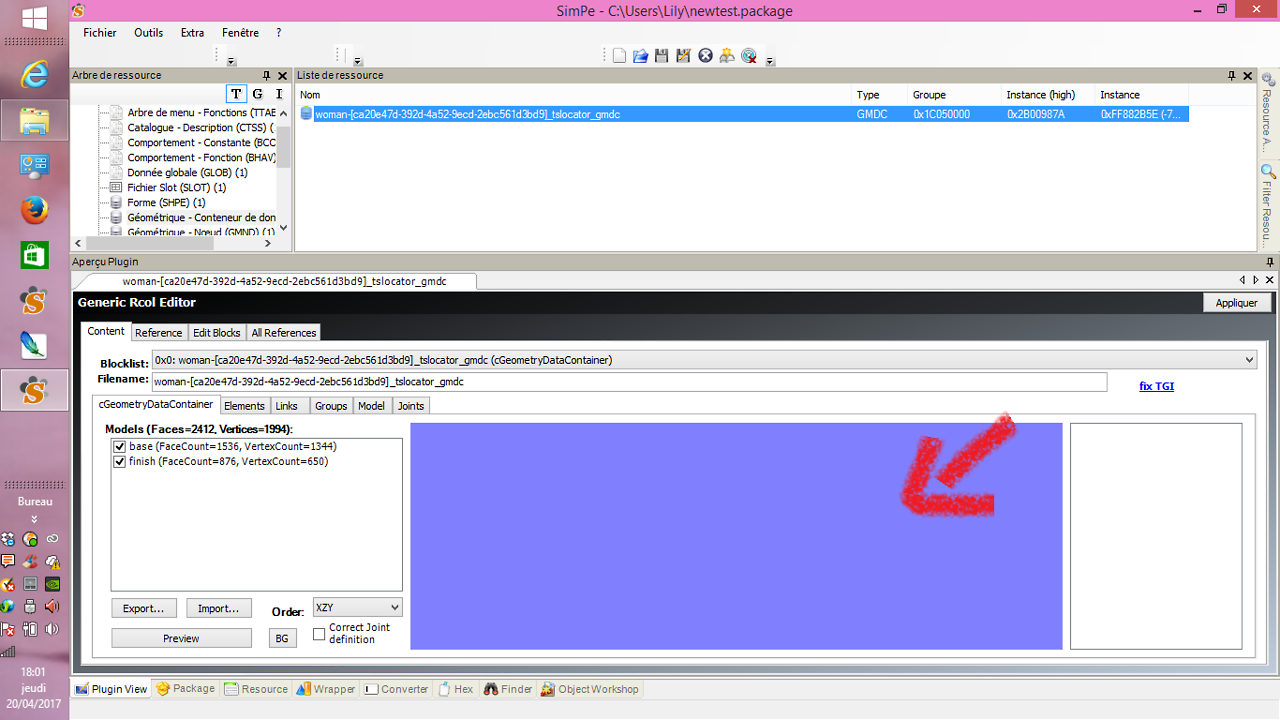Image resolution: width=1280 pixels, height=720 pixels.
Task: Expand the main toolbar overflow arrow
Action: point(770,61)
